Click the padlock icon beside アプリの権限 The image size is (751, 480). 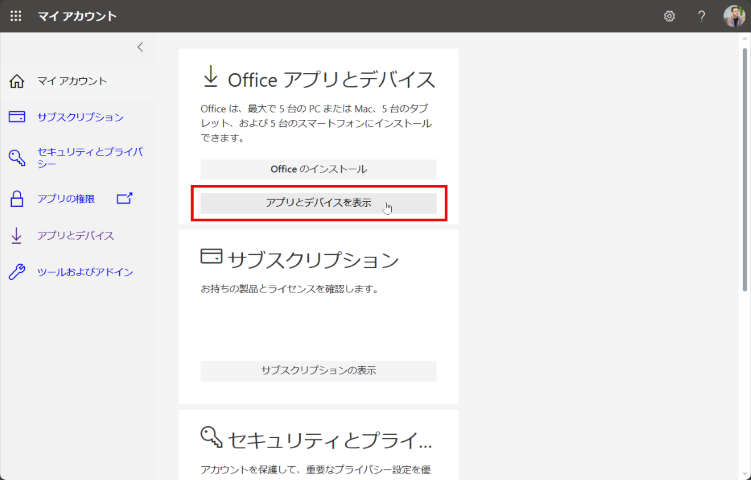click(x=17, y=199)
